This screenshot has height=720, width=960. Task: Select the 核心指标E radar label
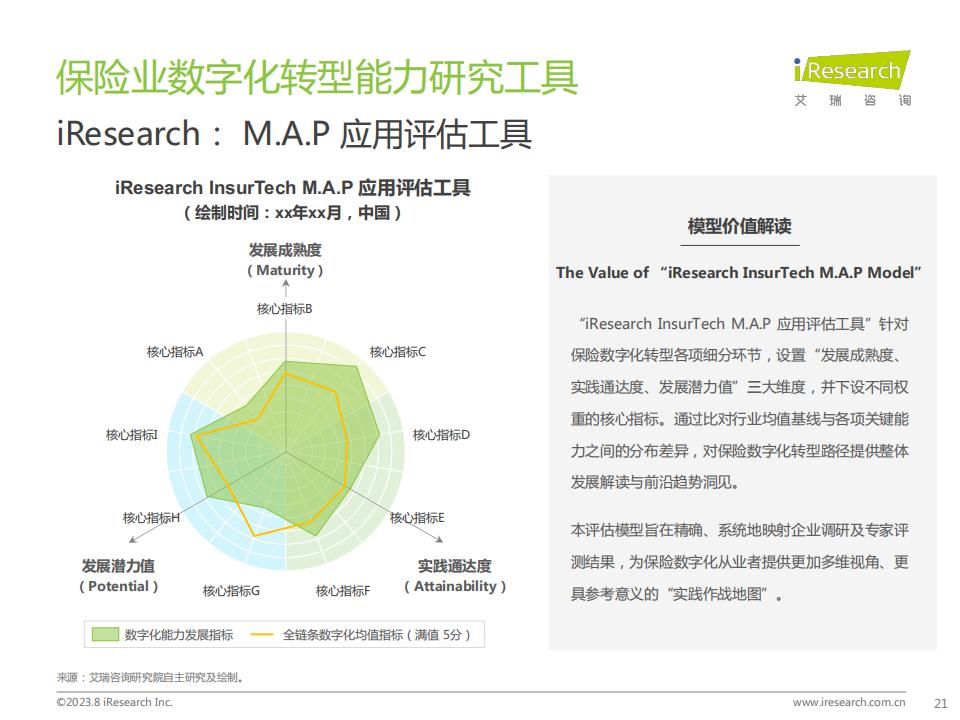[417, 518]
